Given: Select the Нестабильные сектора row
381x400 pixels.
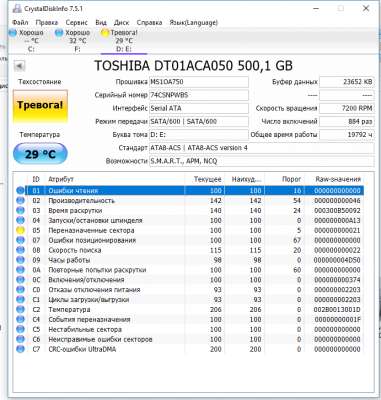Looking at the screenshot, I should [x=189, y=329].
